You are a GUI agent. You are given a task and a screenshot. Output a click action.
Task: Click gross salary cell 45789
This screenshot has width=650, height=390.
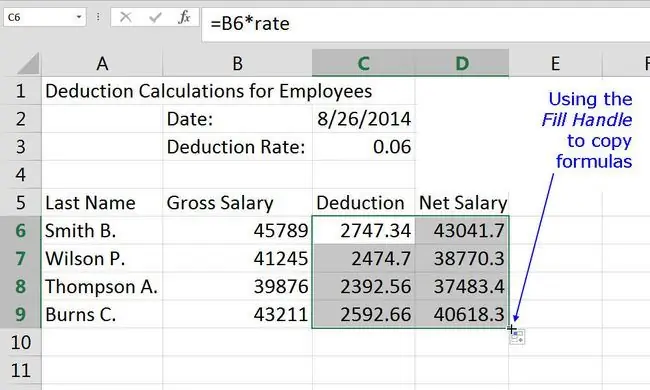(x=238, y=230)
